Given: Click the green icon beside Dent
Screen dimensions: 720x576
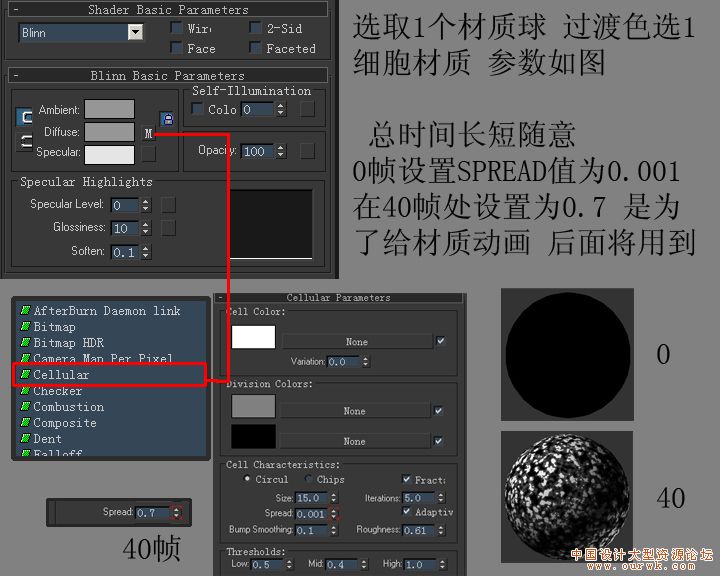Looking at the screenshot, I should click(26, 438).
